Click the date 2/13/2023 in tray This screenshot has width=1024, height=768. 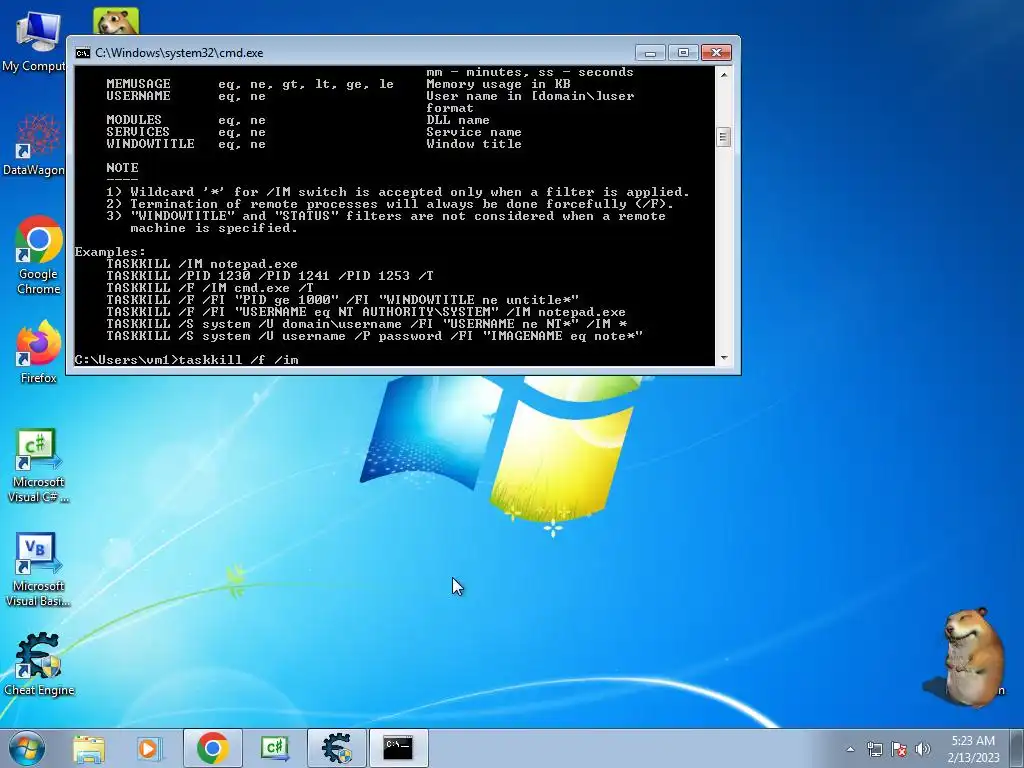(973, 758)
